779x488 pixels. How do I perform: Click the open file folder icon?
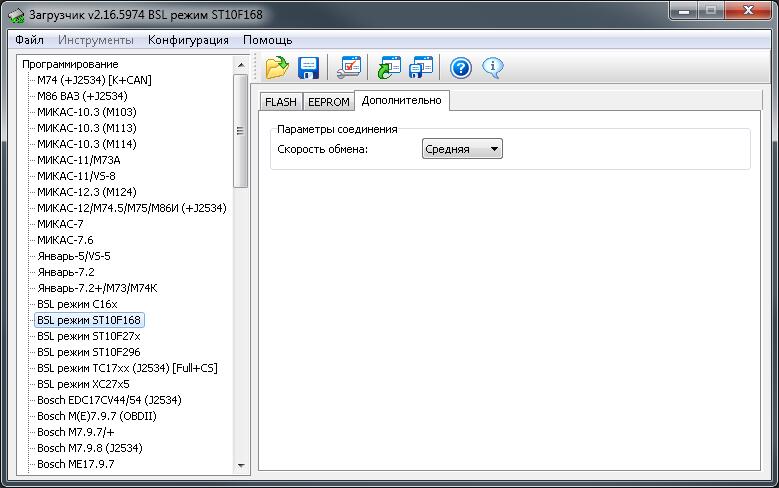tap(277, 67)
